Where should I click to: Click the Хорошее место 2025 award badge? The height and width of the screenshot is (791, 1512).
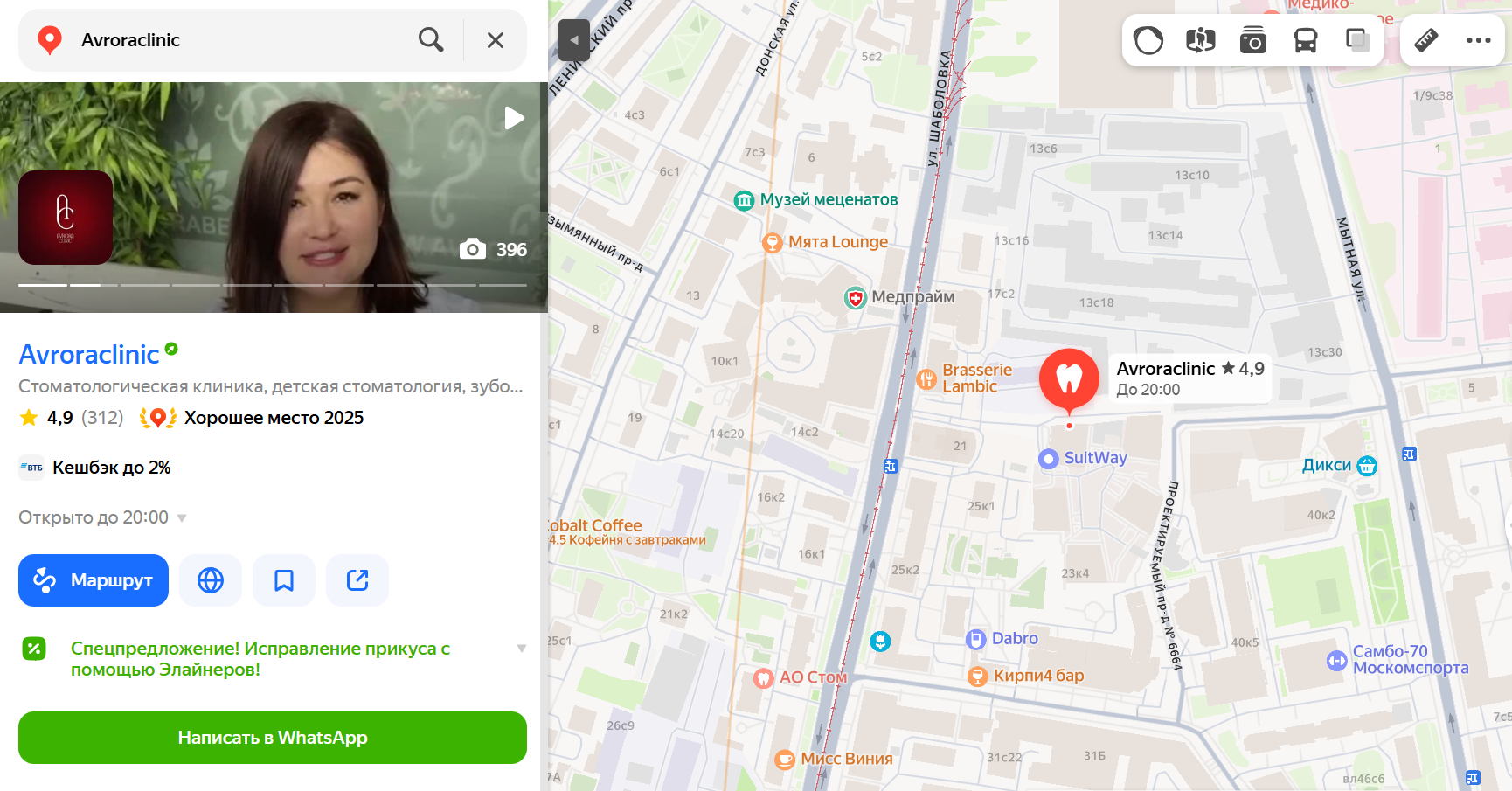pyautogui.click(x=252, y=418)
